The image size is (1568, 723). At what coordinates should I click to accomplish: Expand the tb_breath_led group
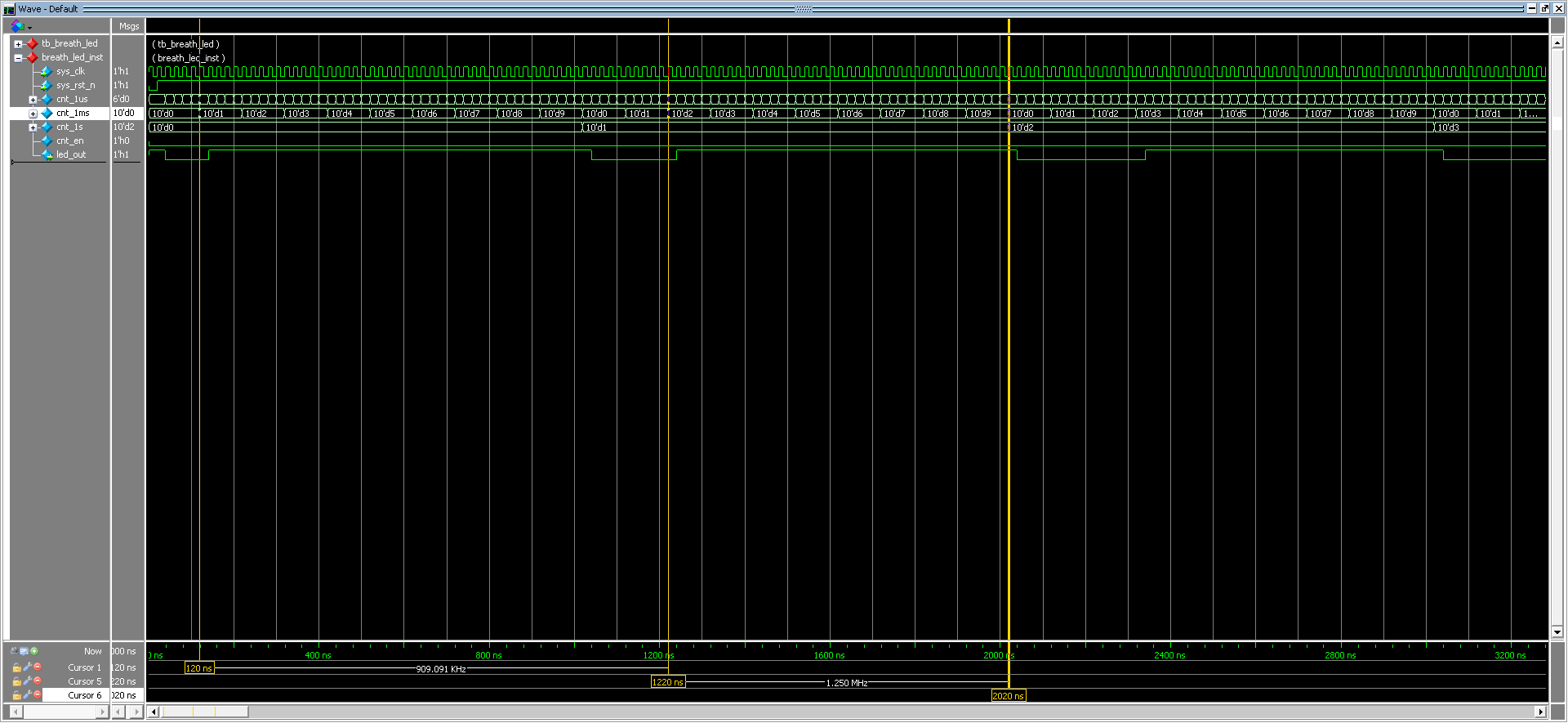click(x=18, y=44)
